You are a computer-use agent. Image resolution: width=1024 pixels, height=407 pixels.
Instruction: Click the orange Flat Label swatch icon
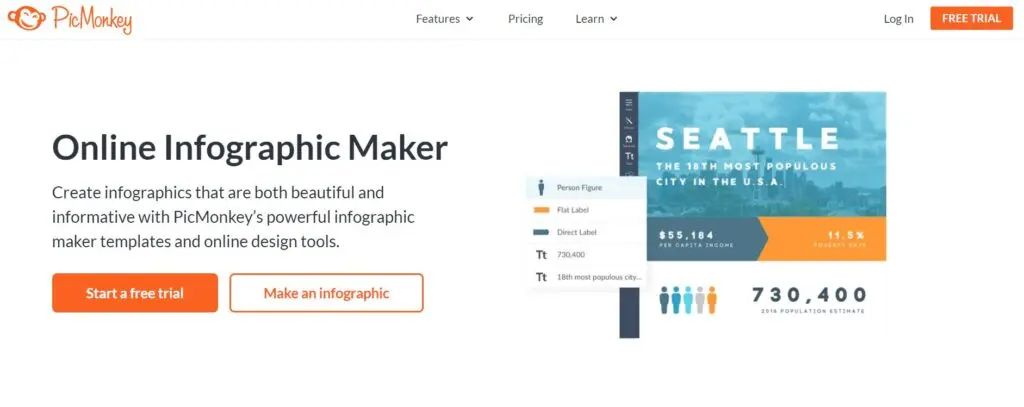541,210
